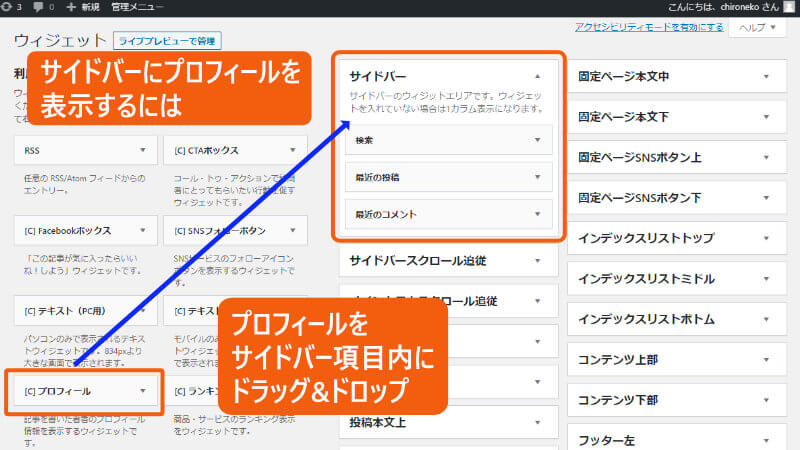Click the 固定ページ本文下 heading

(623, 117)
